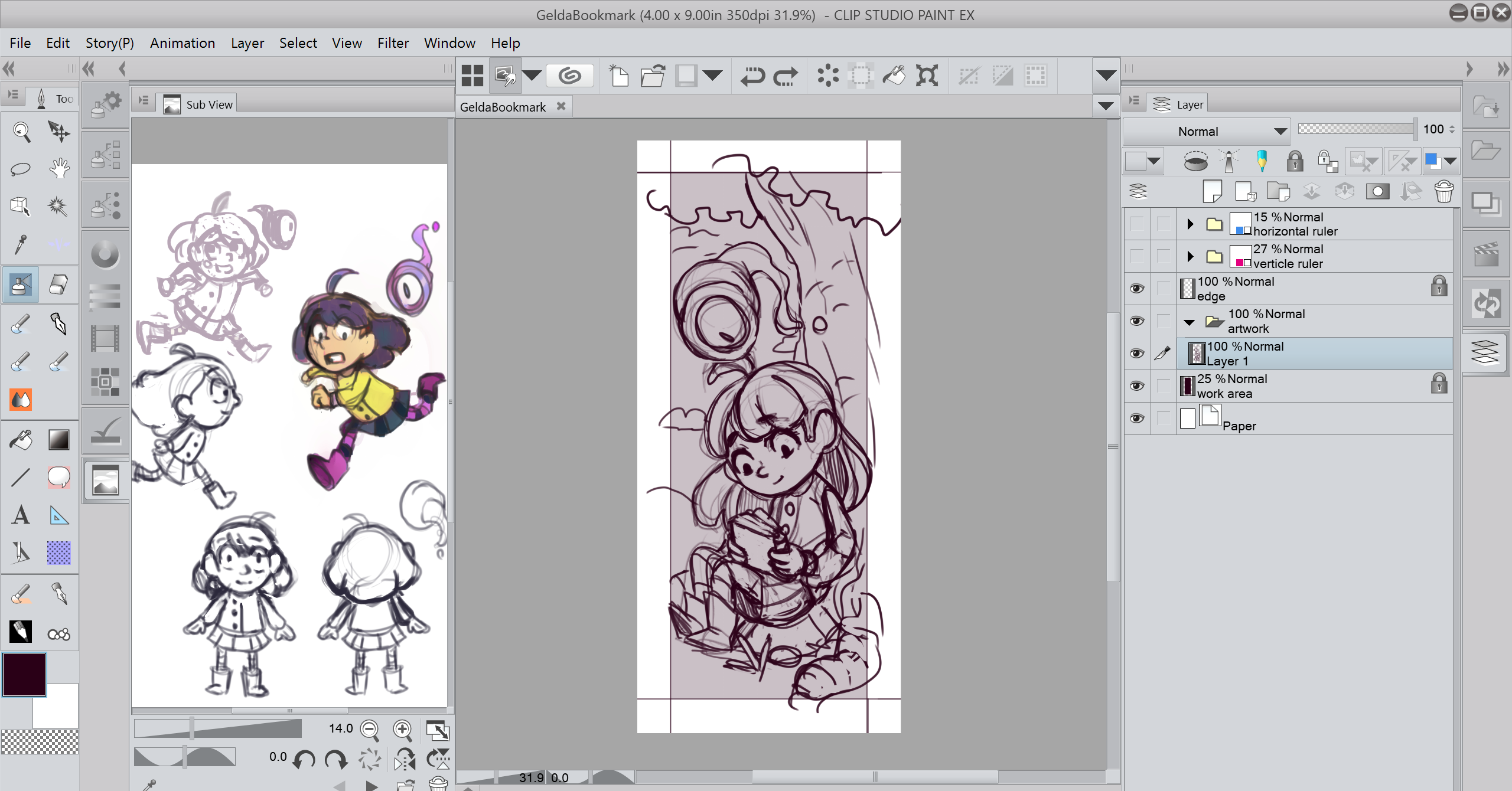Toggle Lock layer icon in Layer panel
This screenshot has height=791, width=1512.
[1295, 161]
